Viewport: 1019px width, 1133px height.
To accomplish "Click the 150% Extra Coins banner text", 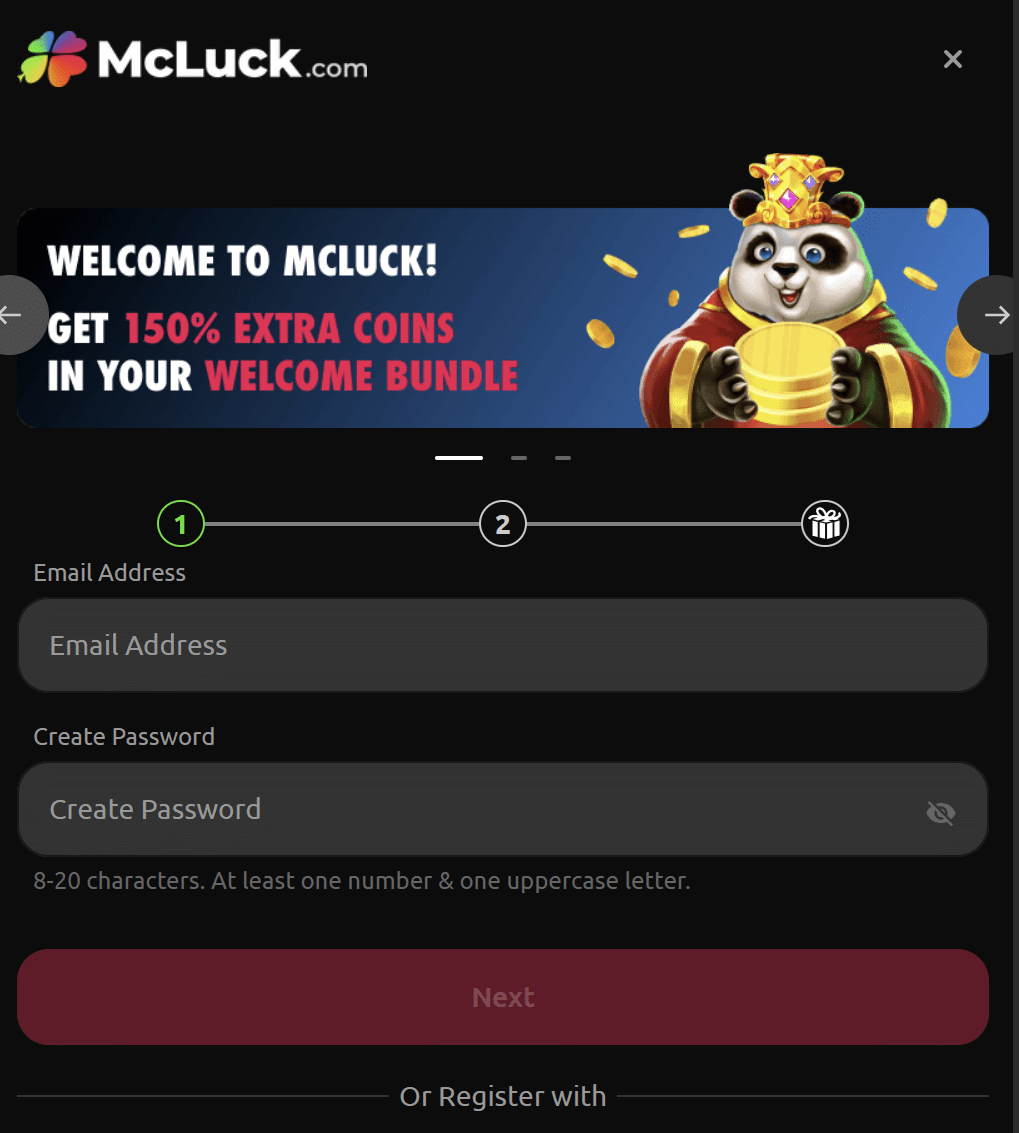I will (289, 329).
